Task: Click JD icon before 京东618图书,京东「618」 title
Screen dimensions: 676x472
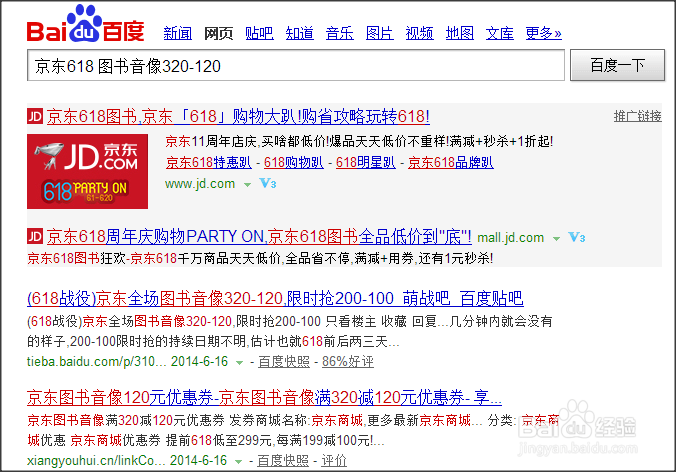Action: (x=35, y=116)
